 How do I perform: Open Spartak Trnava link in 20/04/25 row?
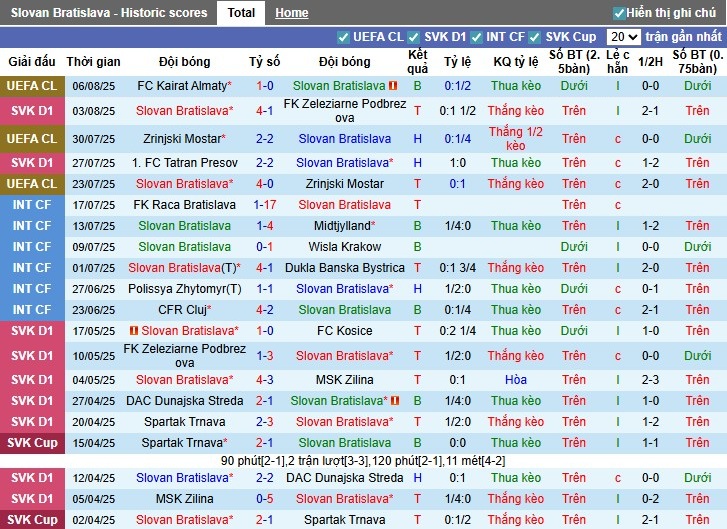pos(185,422)
